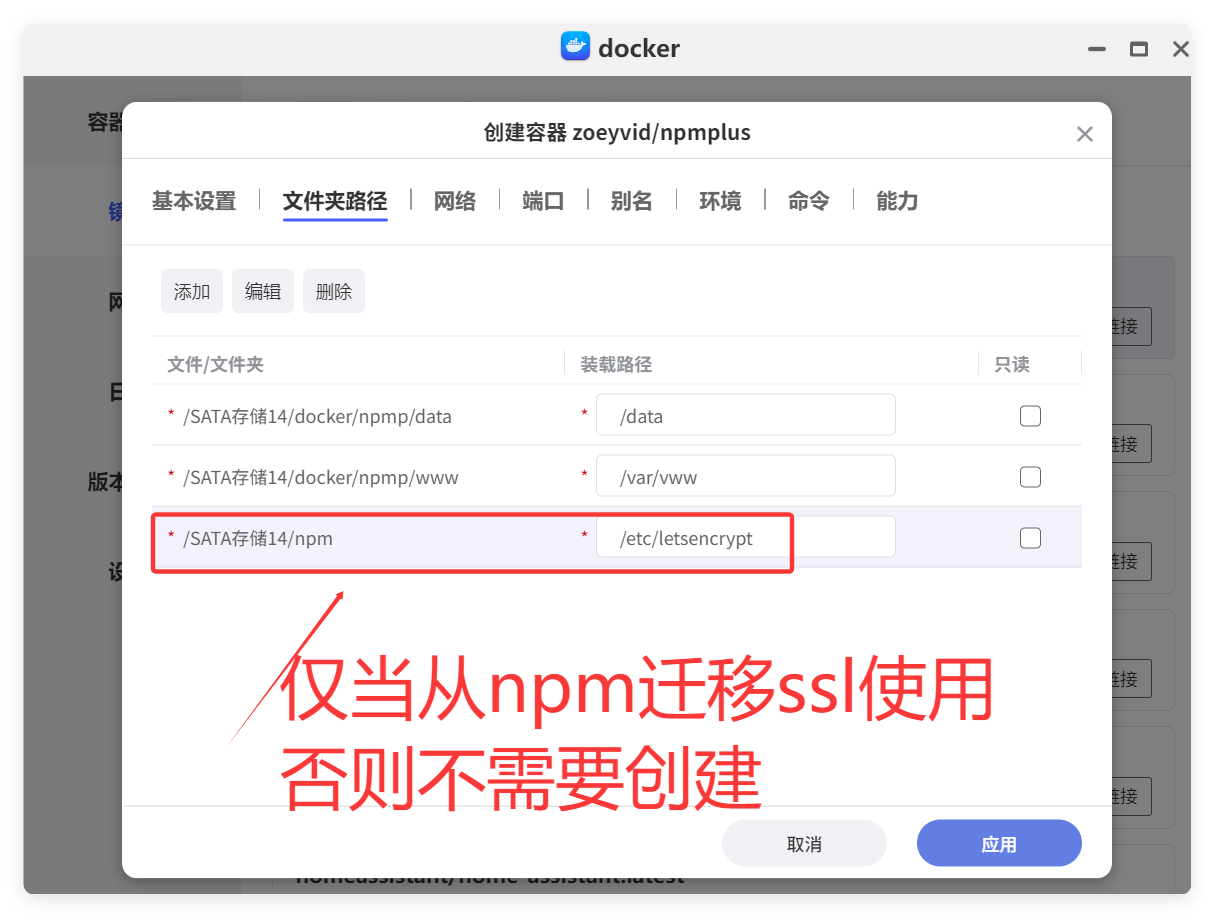1214x917 pixels.
Task: Switch to the 端口 tab
Action: click(543, 201)
